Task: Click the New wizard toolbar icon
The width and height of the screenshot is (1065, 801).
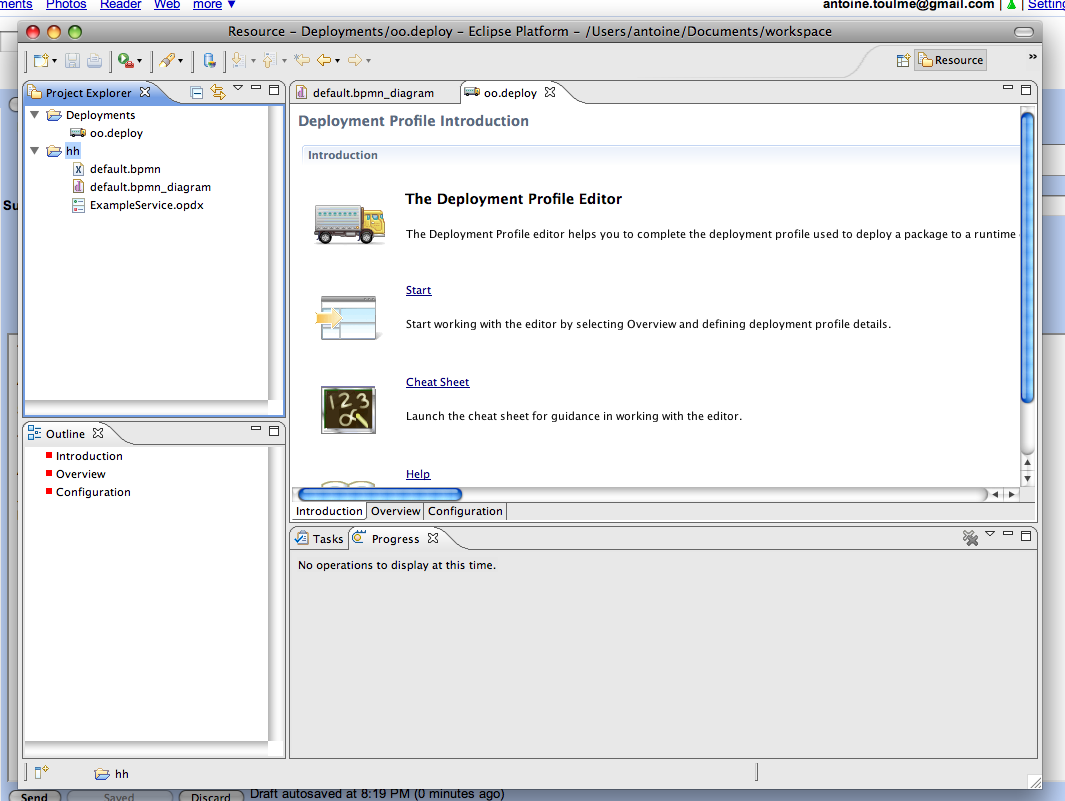Action: [x=41, y=60]
